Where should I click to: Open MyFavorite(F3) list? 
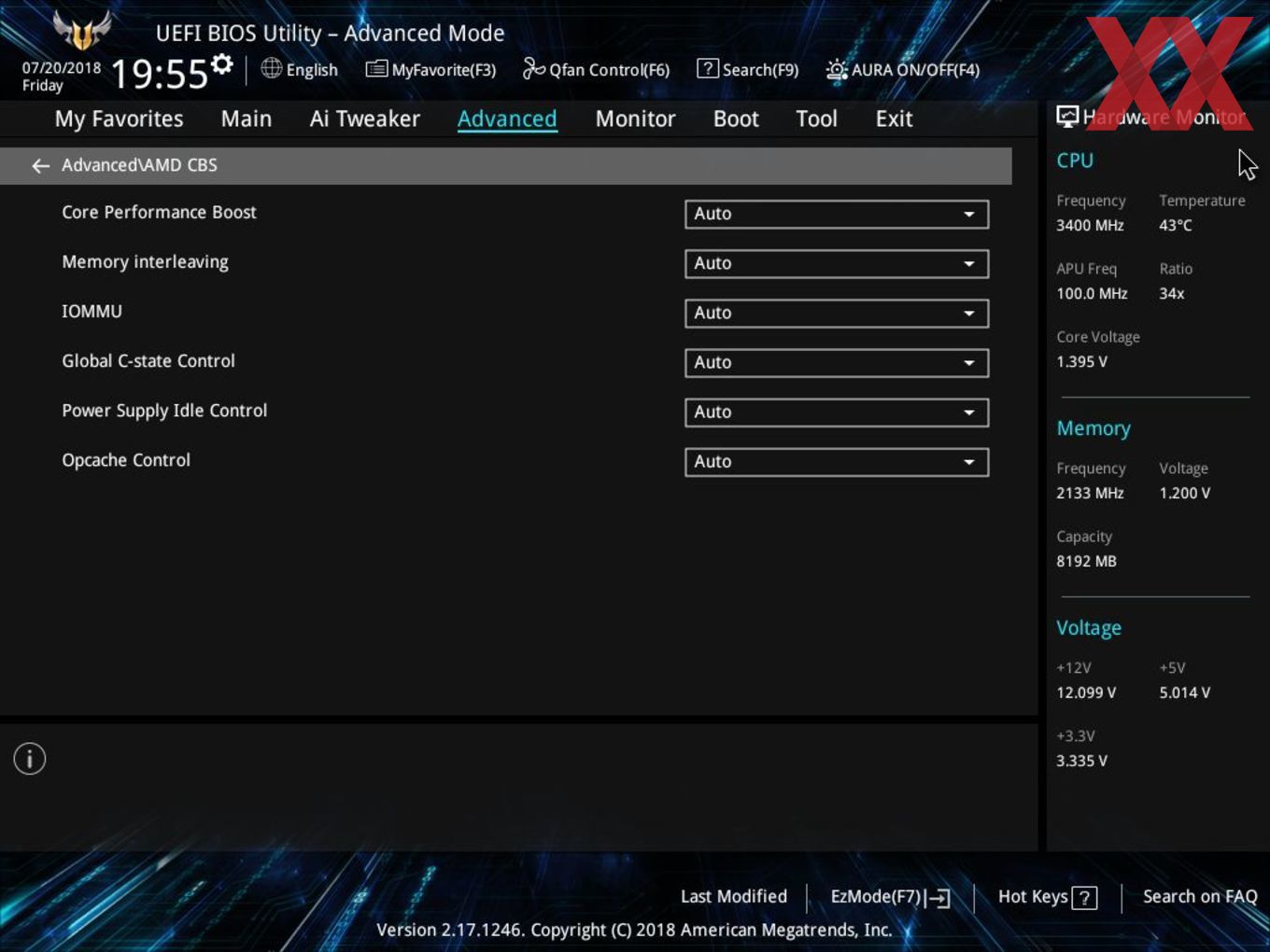(430, 70)
